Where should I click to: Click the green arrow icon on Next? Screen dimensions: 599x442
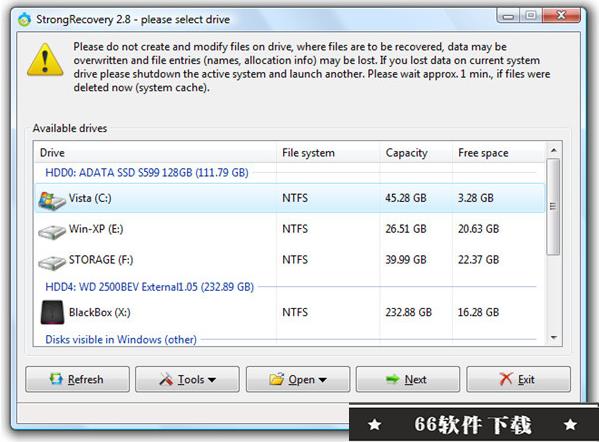point(392,379)
